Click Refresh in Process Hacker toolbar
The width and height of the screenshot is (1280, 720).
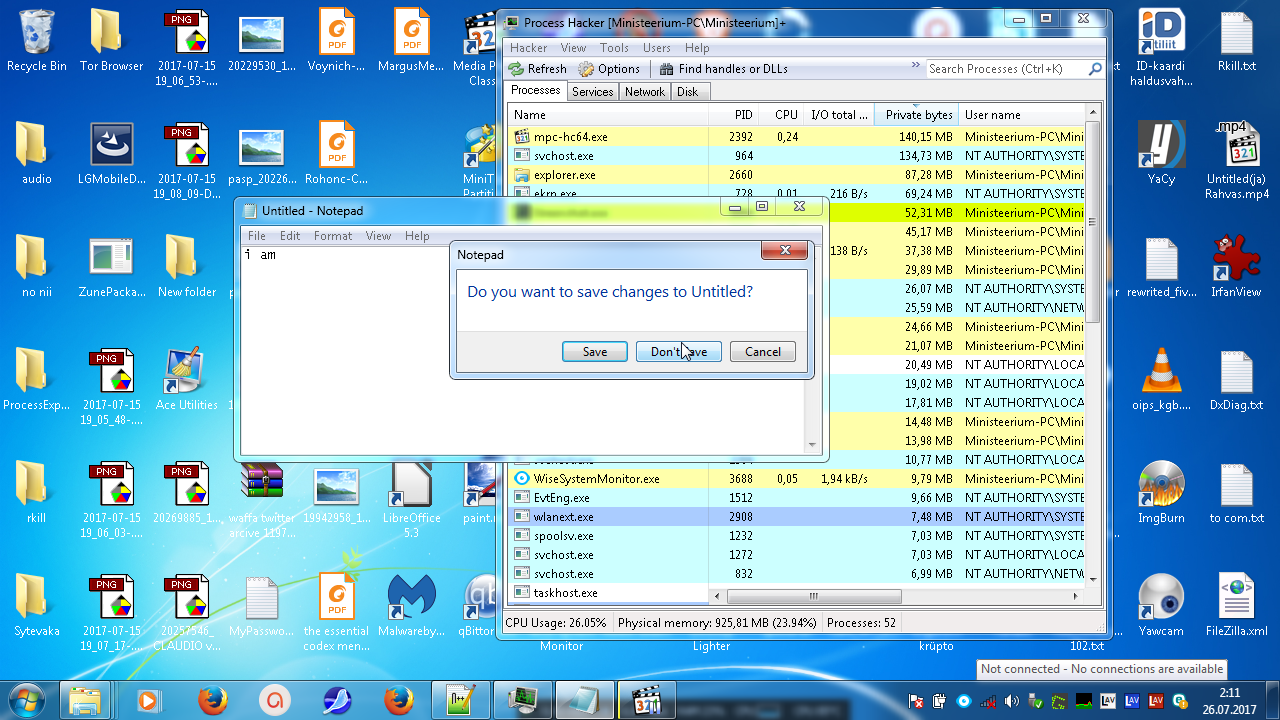coord(537,69)
